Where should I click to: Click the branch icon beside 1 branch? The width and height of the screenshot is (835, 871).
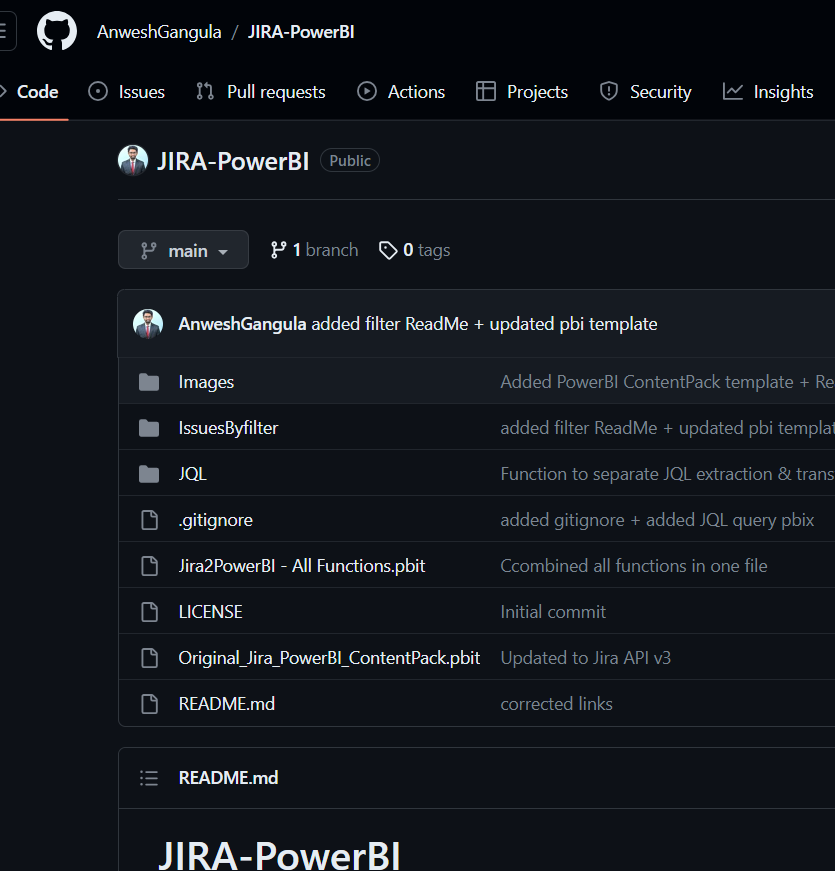(278, 251)
